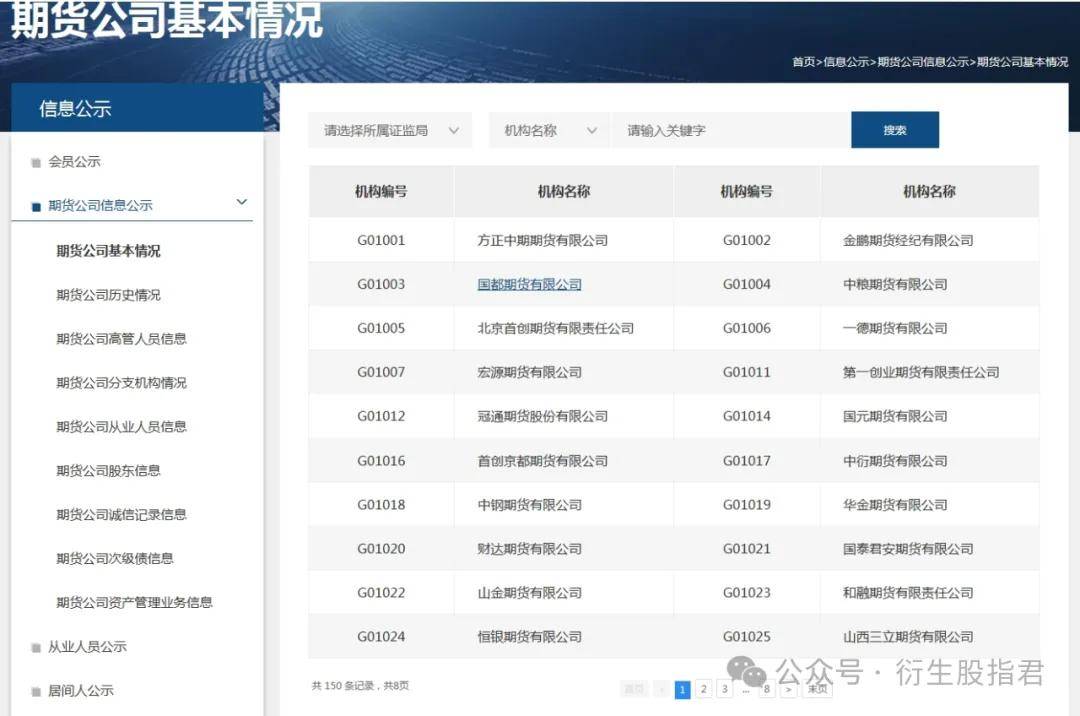Image resolution: width=1080 pixels, height=716 pixels.
Task: Jump to page 8 in pagination
Action: 768,689
